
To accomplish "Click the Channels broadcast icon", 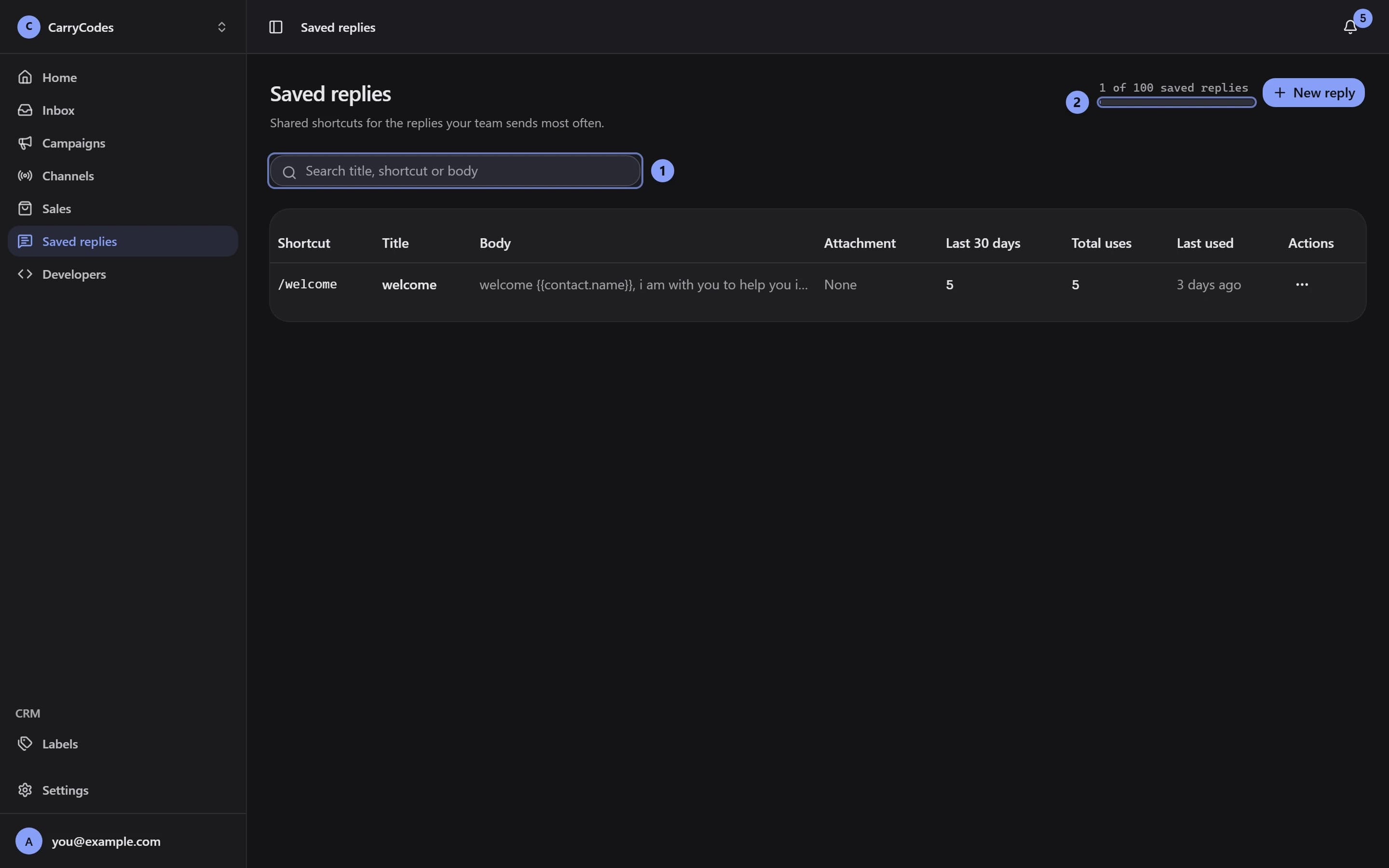I will 25,176.
